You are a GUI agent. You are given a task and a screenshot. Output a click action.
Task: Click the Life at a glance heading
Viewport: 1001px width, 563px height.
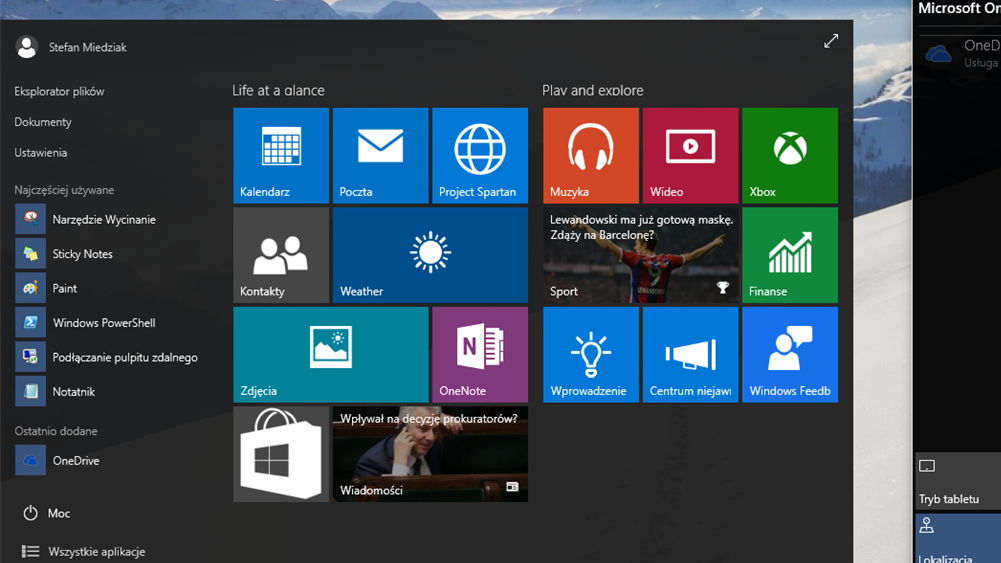tap(278, 91)
